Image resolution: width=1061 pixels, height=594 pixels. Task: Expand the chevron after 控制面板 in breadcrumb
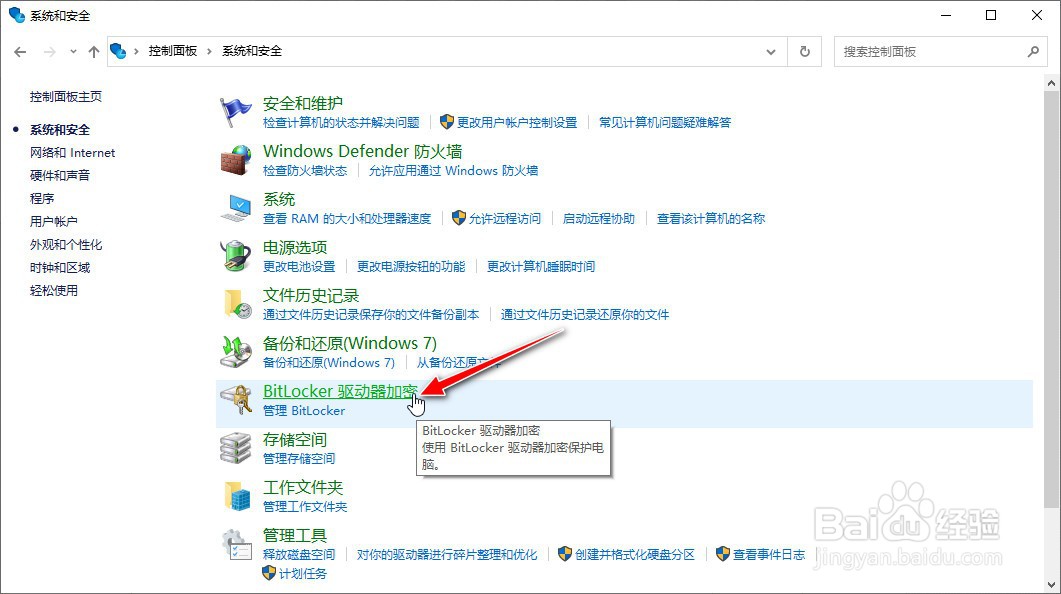209,51
